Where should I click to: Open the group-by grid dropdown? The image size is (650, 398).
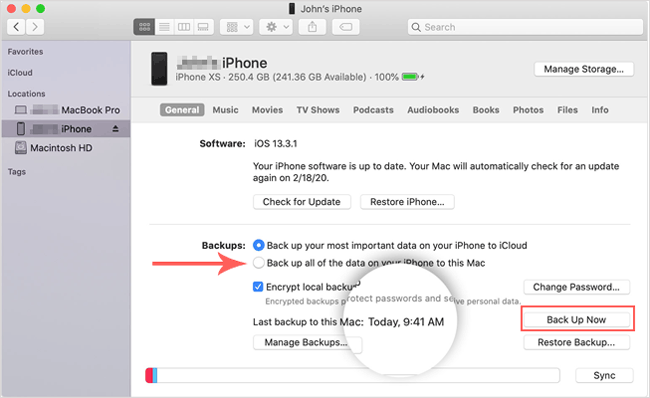point(237,27)
